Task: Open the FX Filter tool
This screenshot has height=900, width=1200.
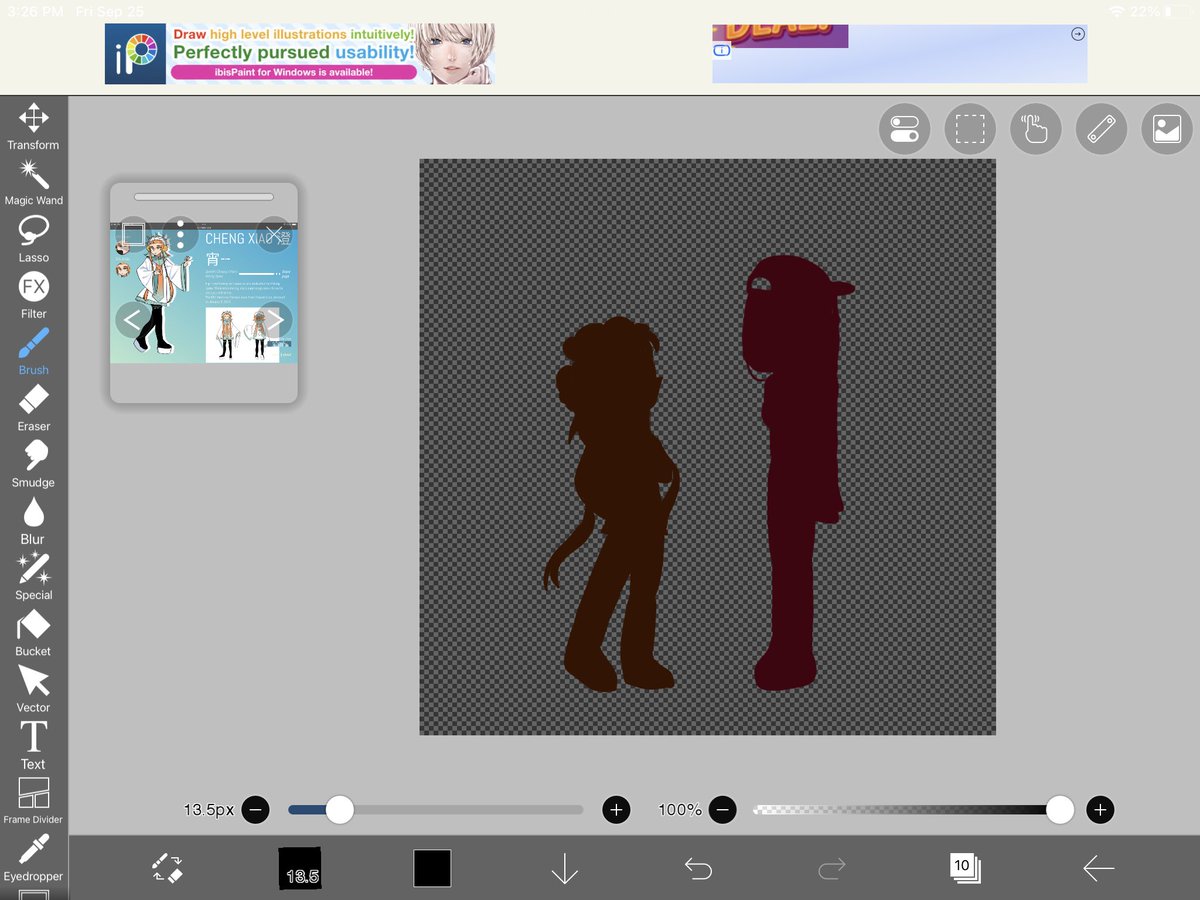Action: pos(33,295)
